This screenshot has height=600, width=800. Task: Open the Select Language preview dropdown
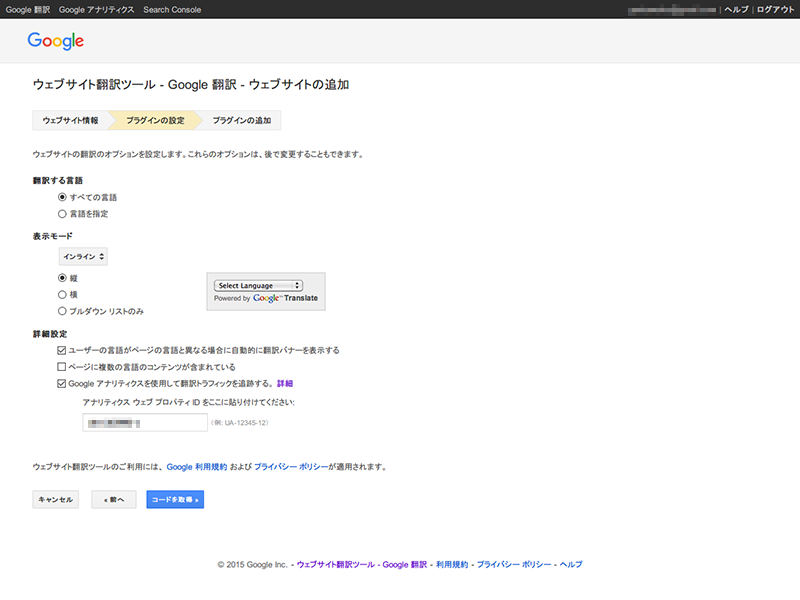(x=258, y=286)
